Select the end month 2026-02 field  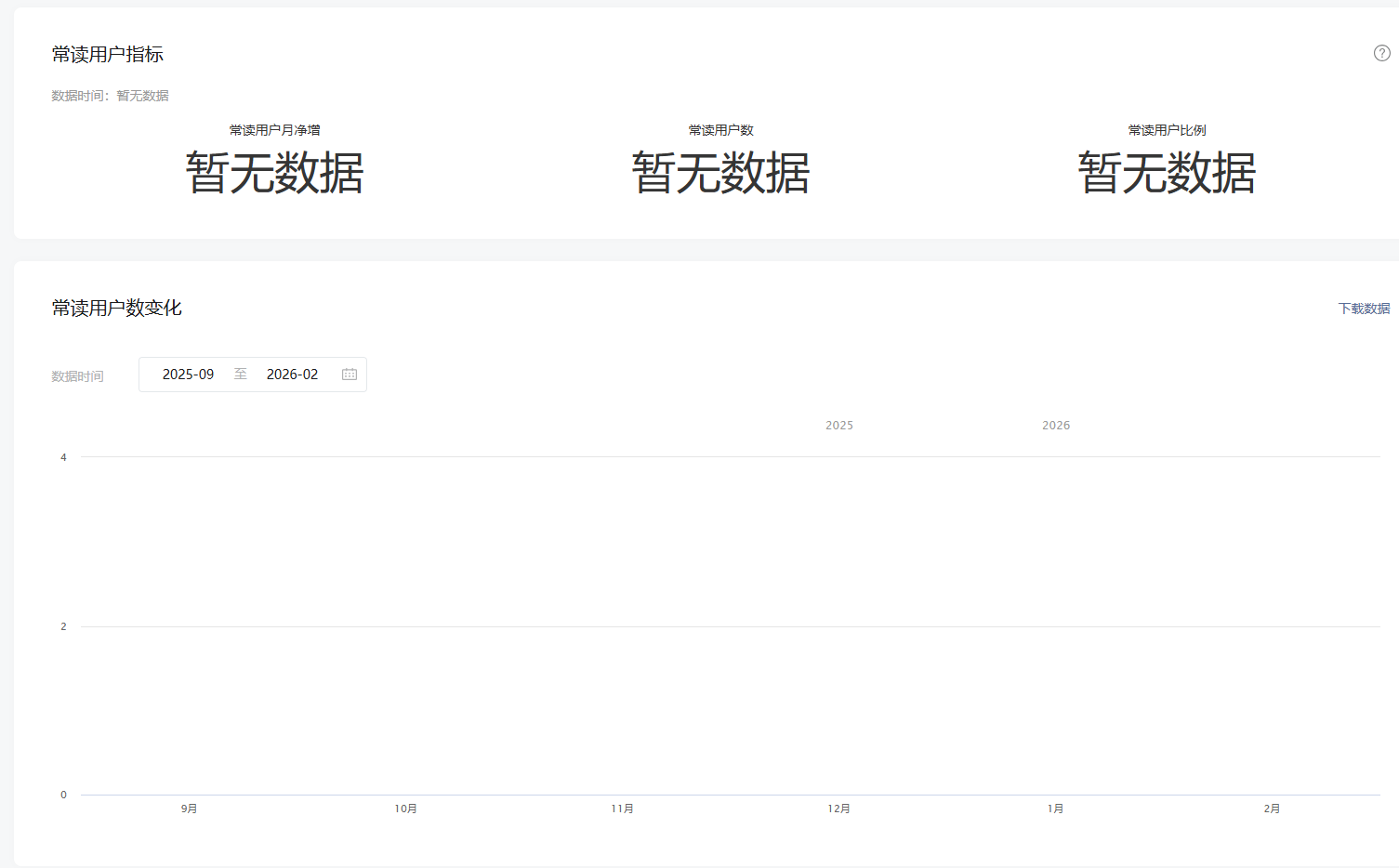pos(292,375)
